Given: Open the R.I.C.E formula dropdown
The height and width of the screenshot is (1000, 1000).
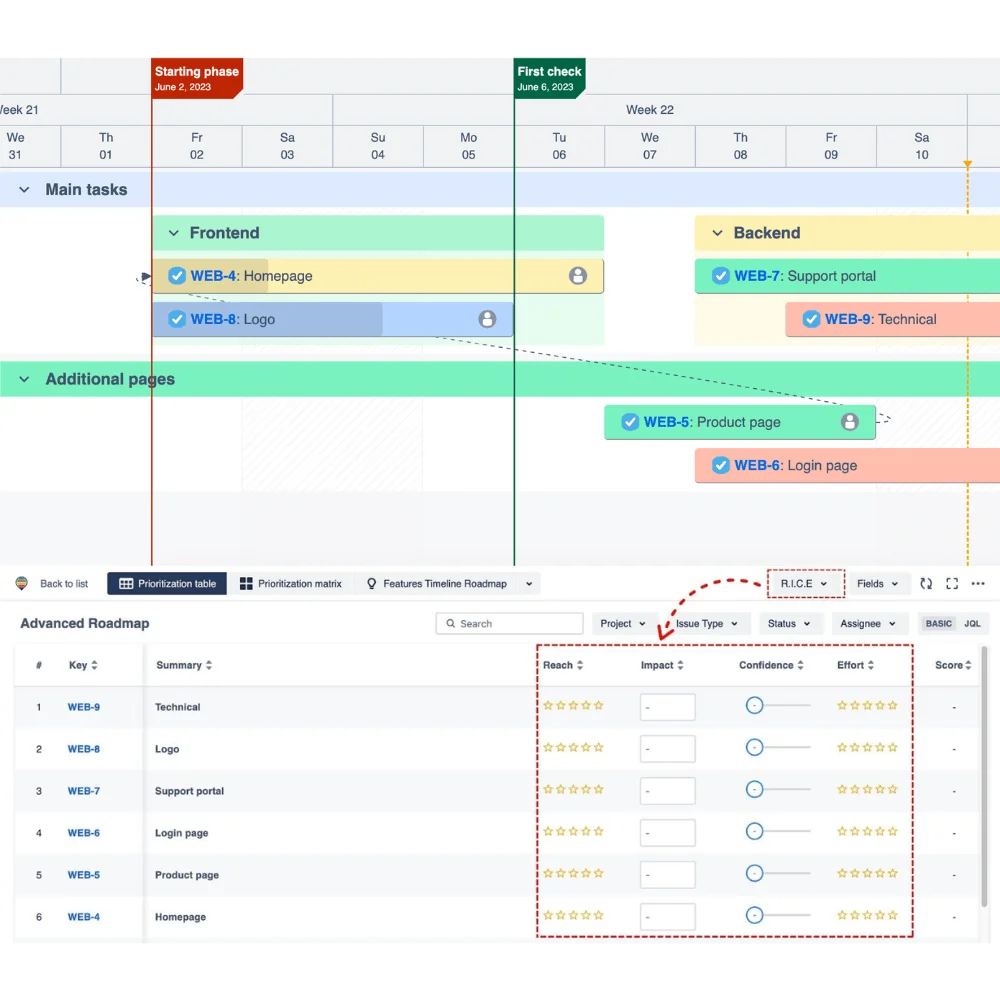Looking at the screenshot, I should pyautogui.click(x=805, y=584).
